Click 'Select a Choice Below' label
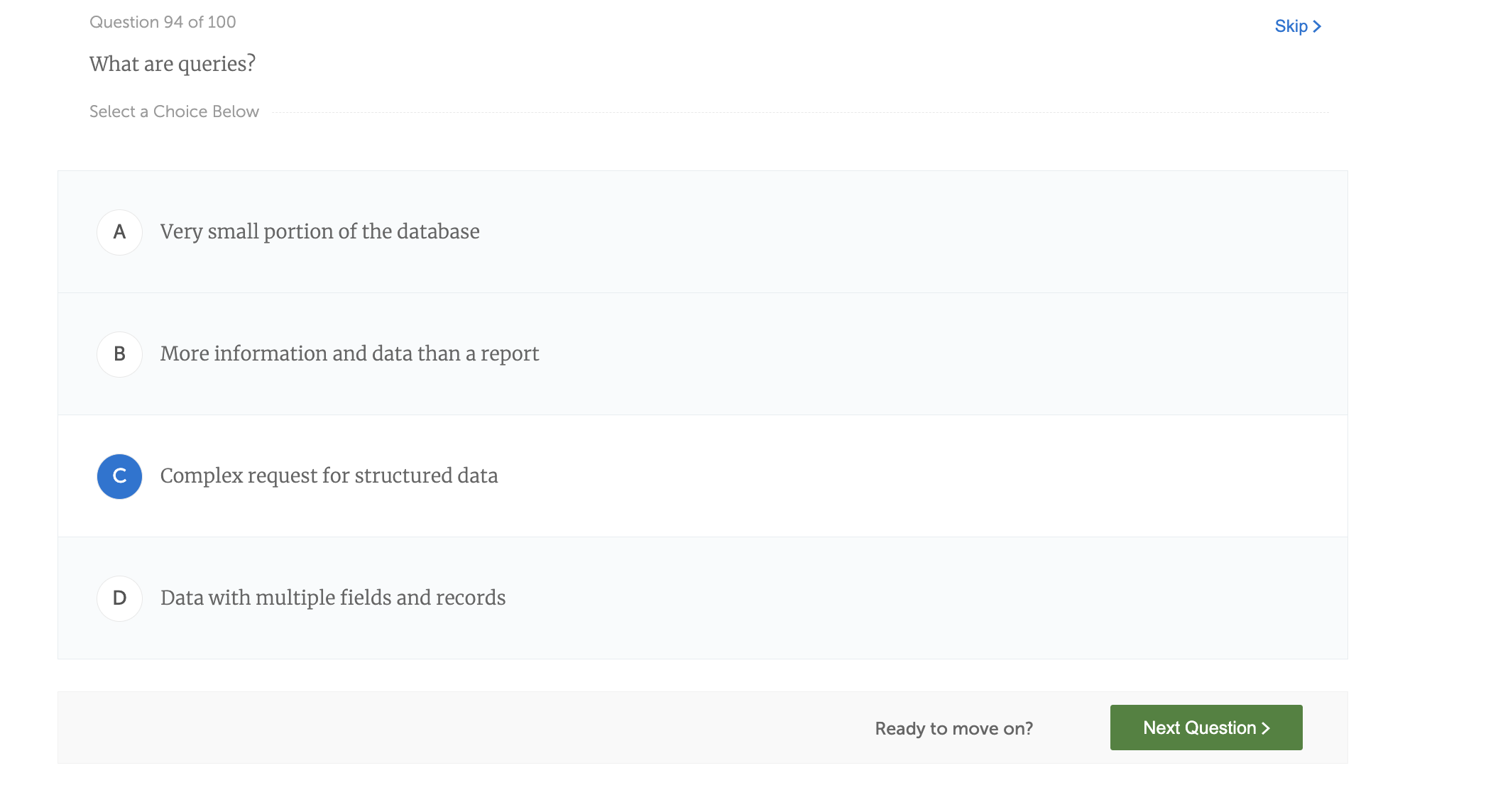 174,111
